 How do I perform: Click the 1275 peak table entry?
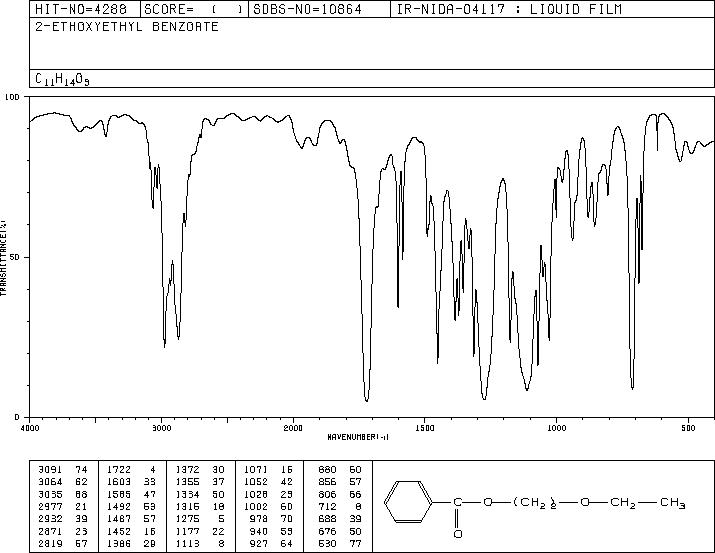(x=200, y=519)
